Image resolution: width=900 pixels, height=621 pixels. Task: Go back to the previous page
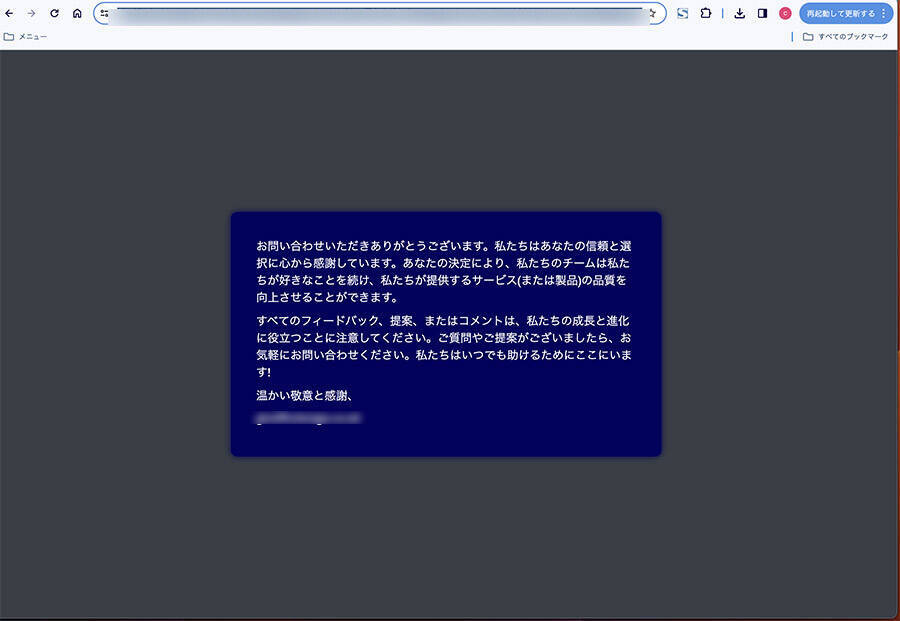point(9,13)
